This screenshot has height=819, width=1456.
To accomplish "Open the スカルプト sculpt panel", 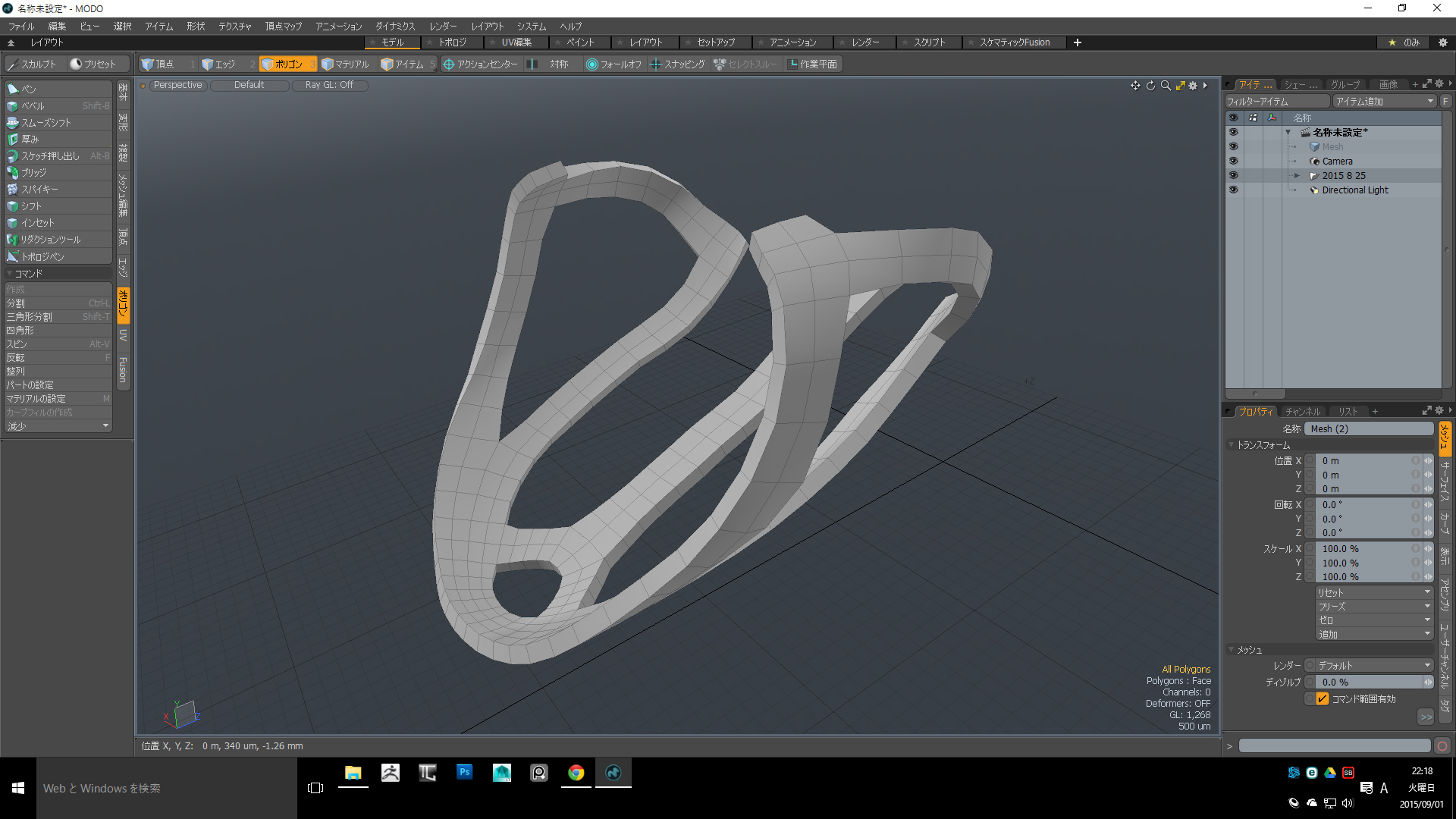I will (33, 64).
